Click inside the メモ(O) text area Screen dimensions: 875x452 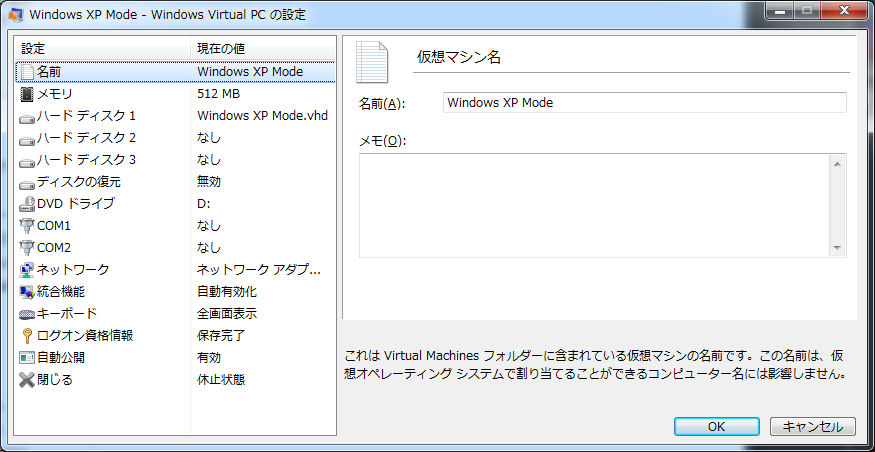coord(594,205)
